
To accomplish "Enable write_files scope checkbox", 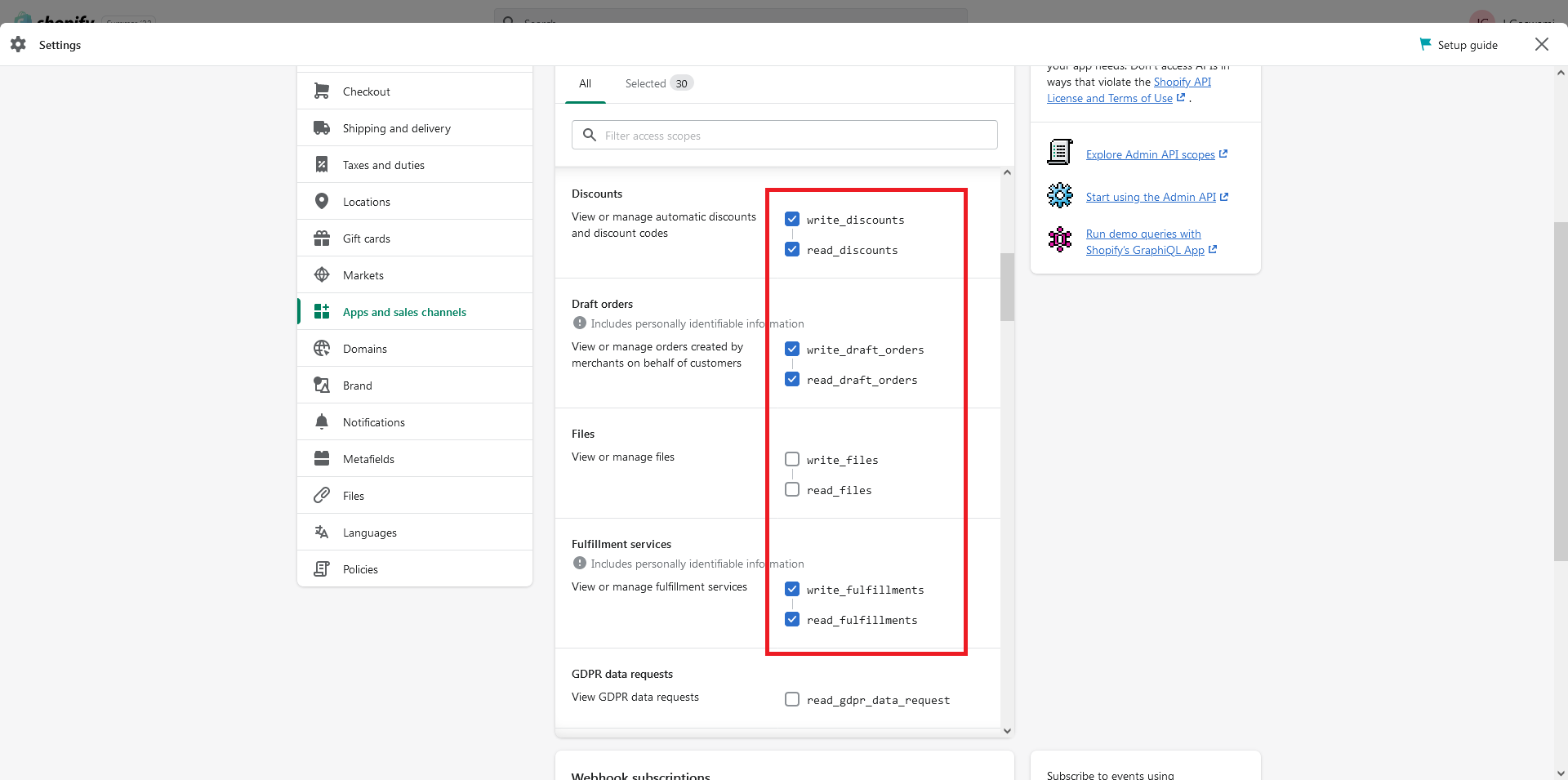I will [792, 459].
